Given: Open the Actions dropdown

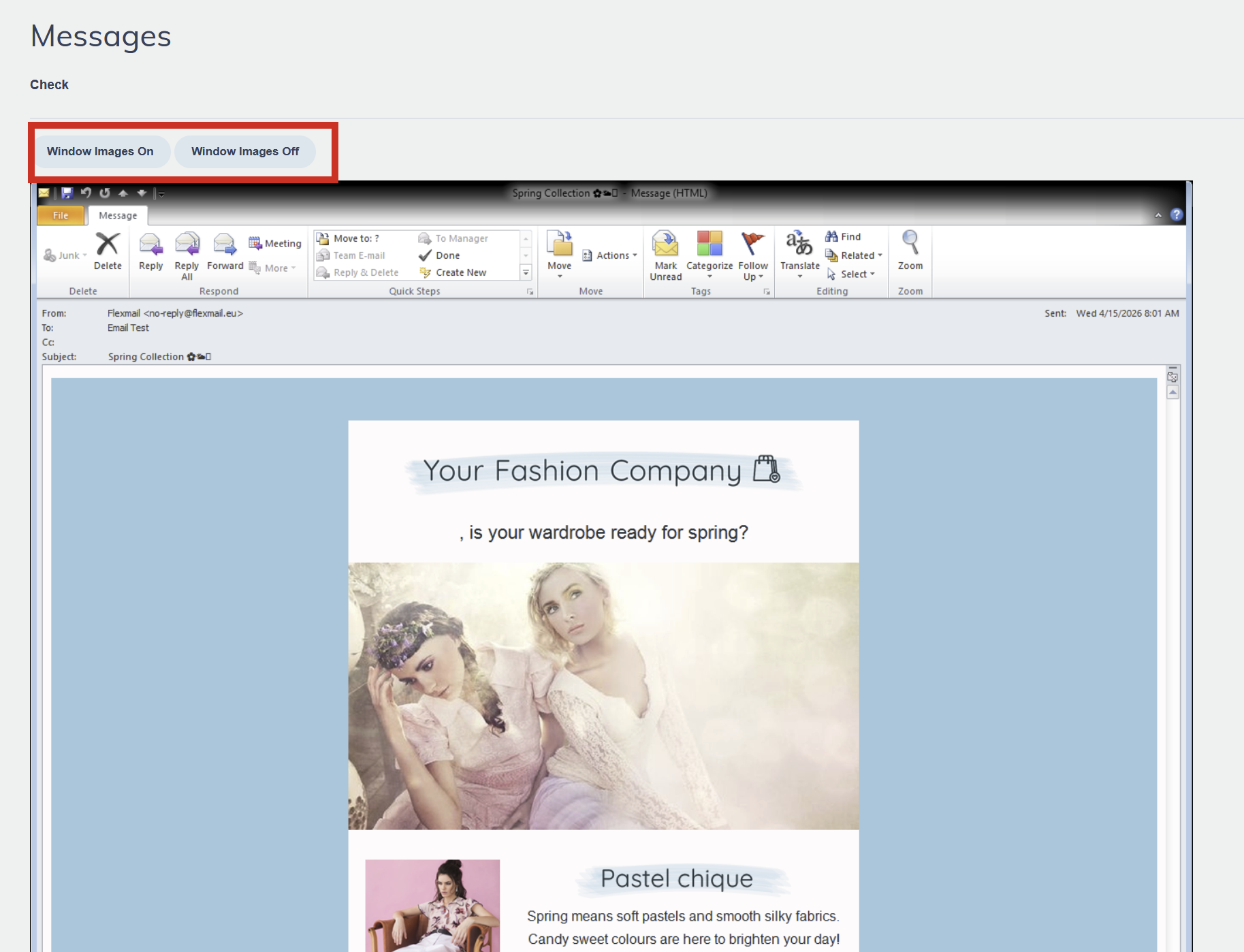Looking at the screenshot, I should click(610, 255).
